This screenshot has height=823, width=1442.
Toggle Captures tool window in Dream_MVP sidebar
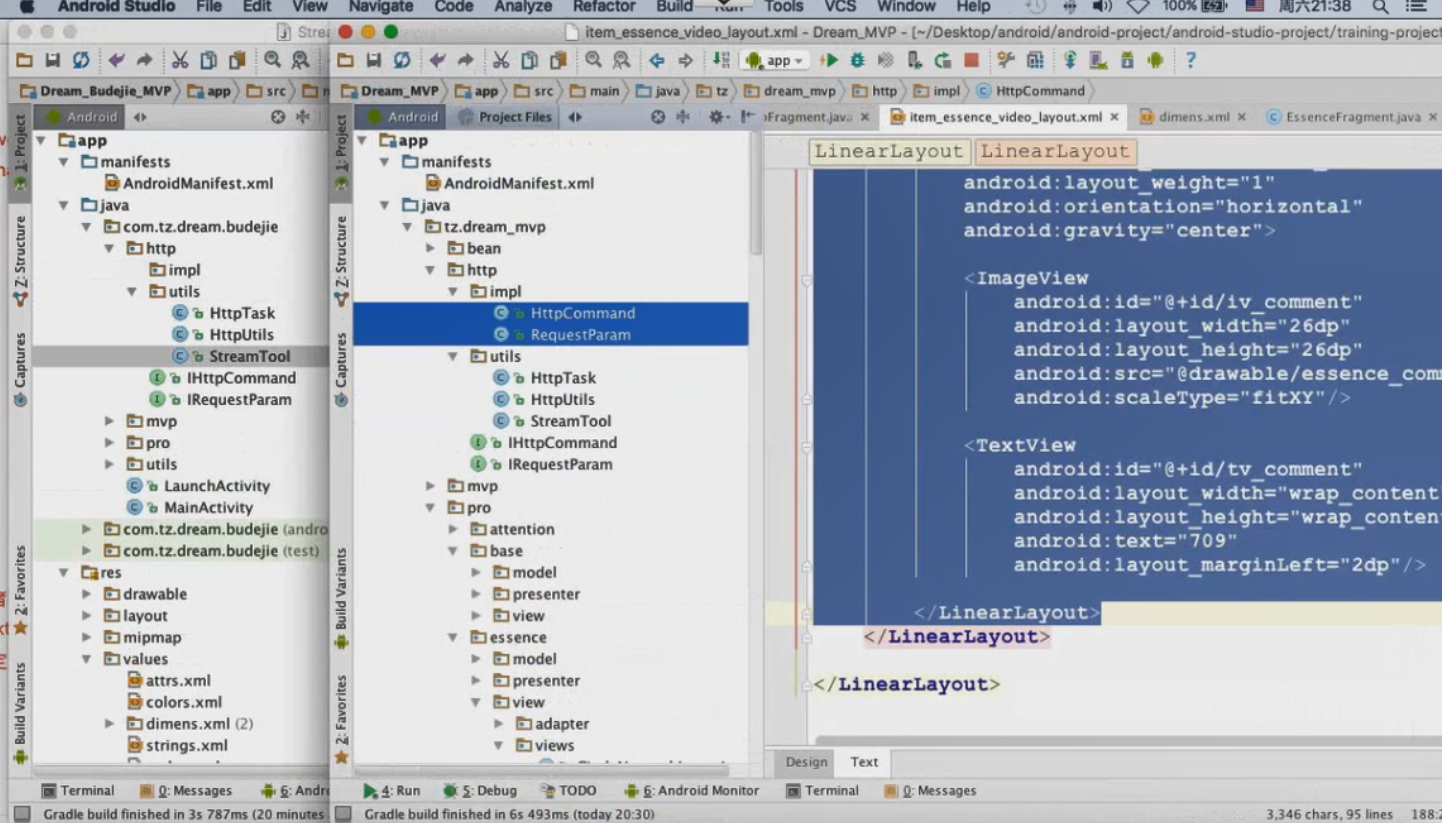[341, 370]
